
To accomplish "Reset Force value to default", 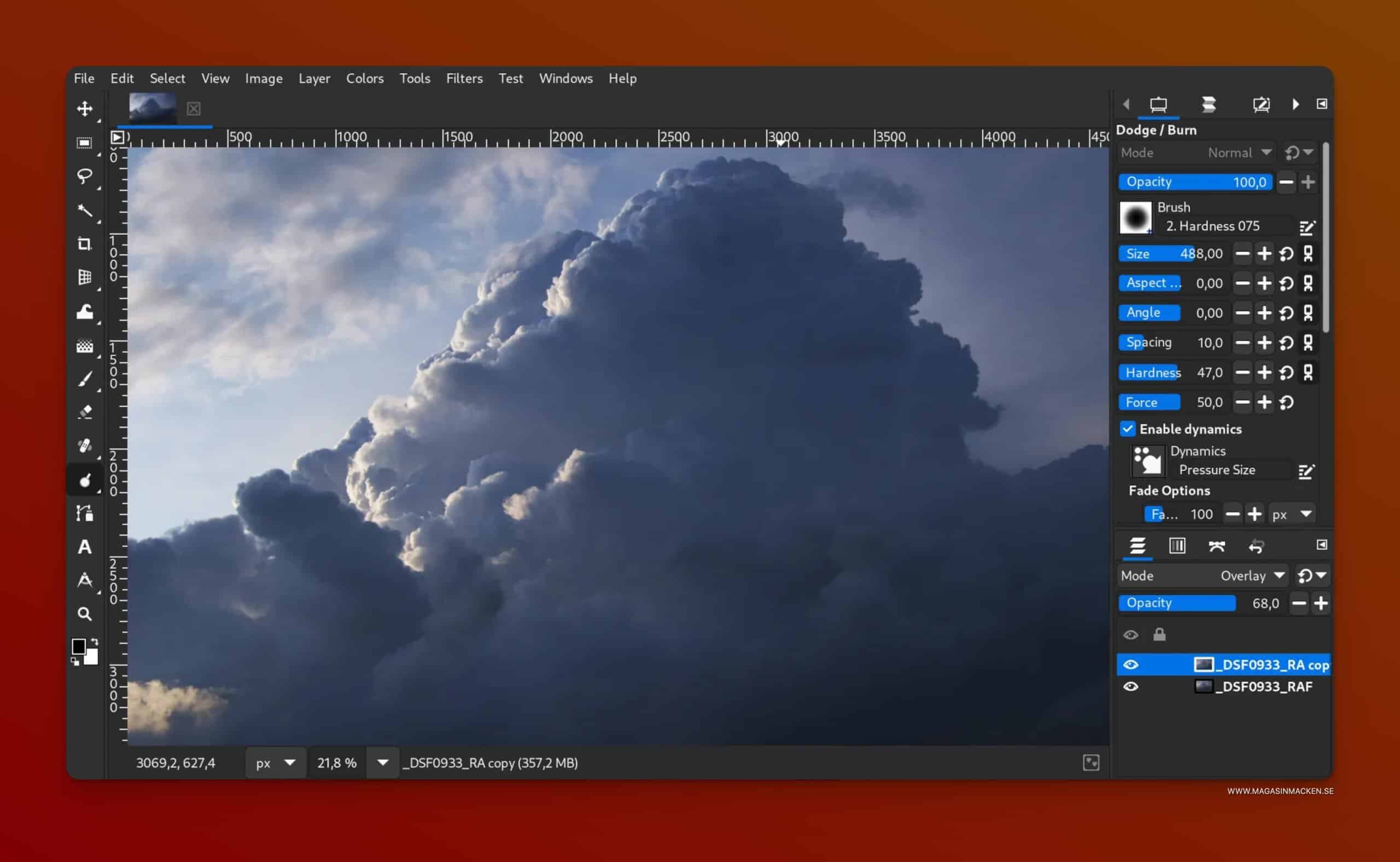I will pyautogui.click(x=1287, y=403).
